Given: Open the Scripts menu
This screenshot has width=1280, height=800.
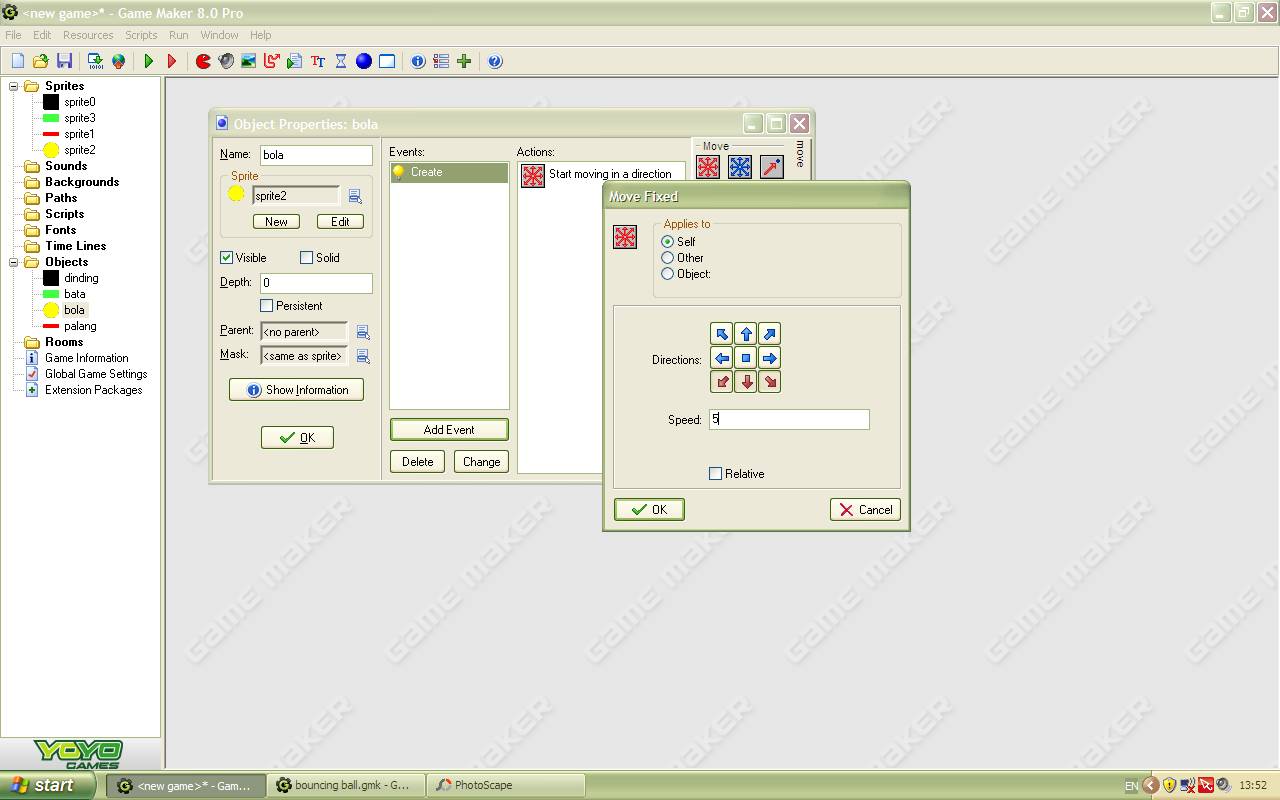Looking at the screenshot, I should pos(141,35).
